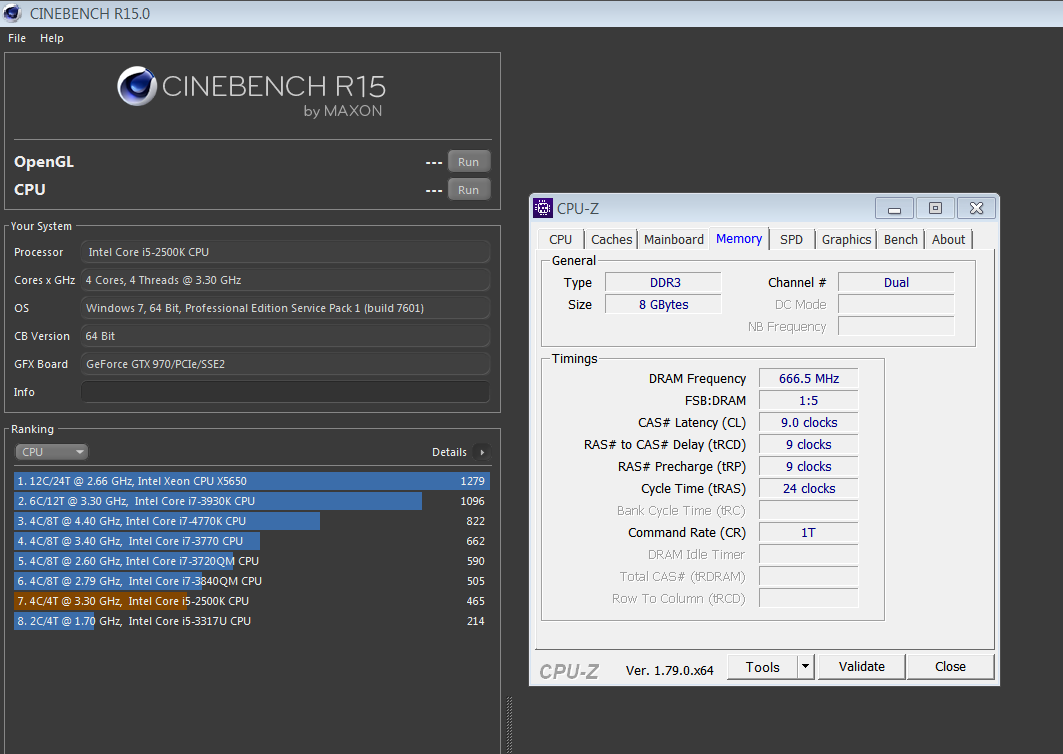Run the OpenGL benchmark
1063x754 pixels.
pyautogui.click(x=468, y=162)
